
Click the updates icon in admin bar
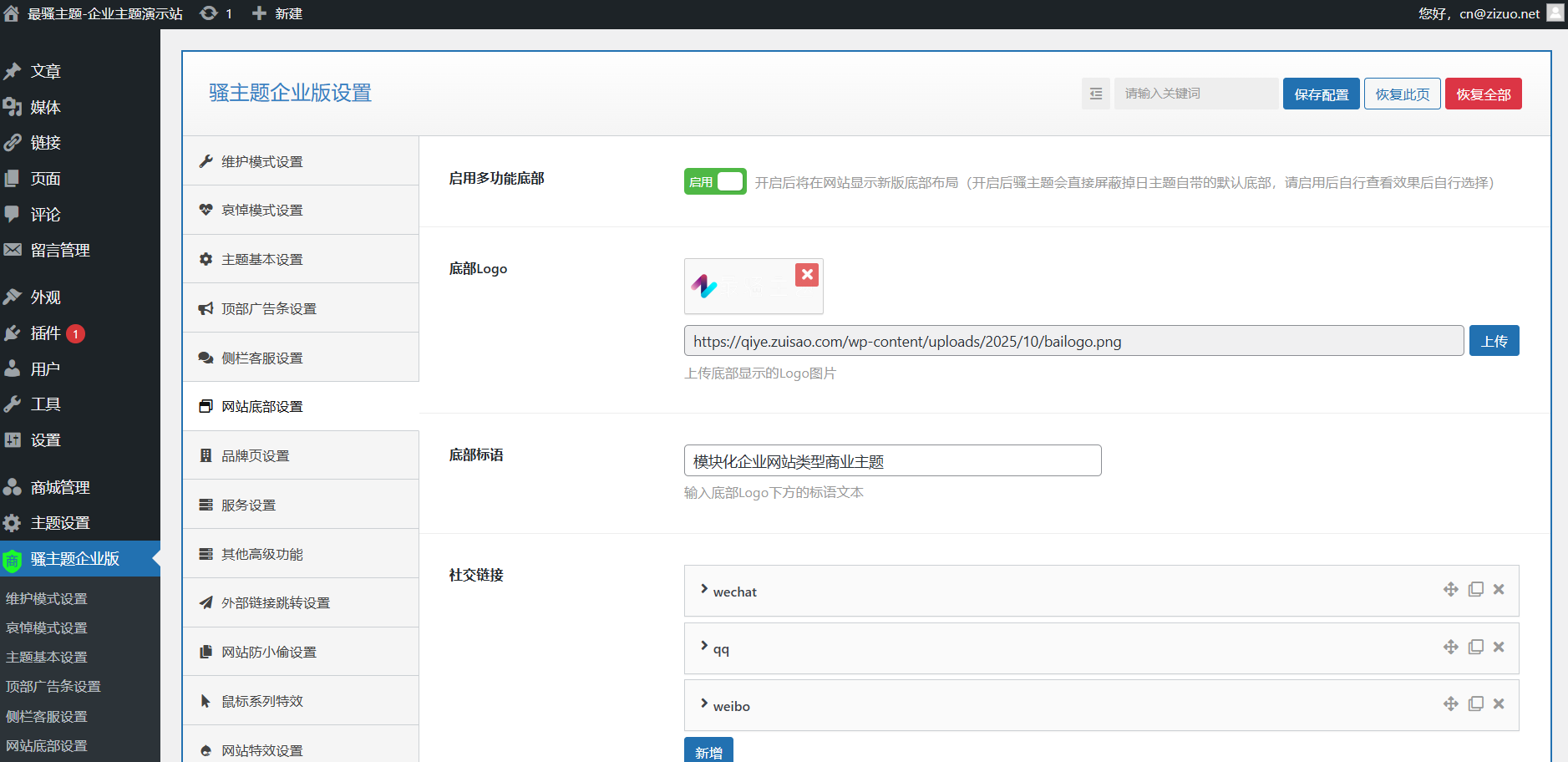point(209,13)
